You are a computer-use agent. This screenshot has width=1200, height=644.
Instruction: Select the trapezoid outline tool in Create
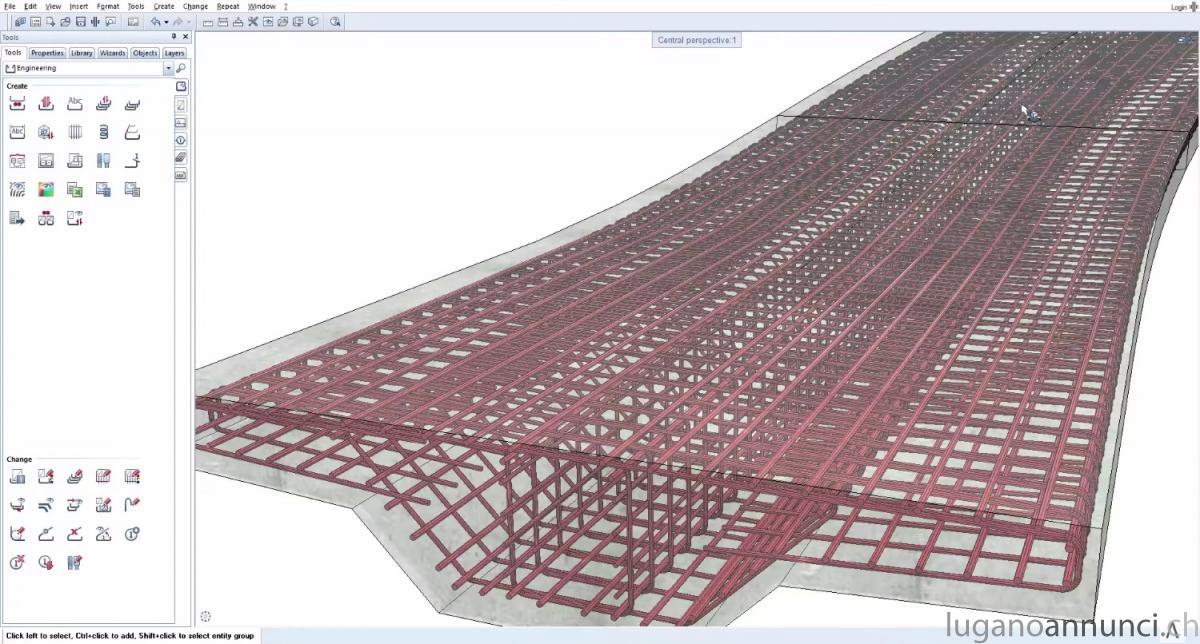click(132, 132)
